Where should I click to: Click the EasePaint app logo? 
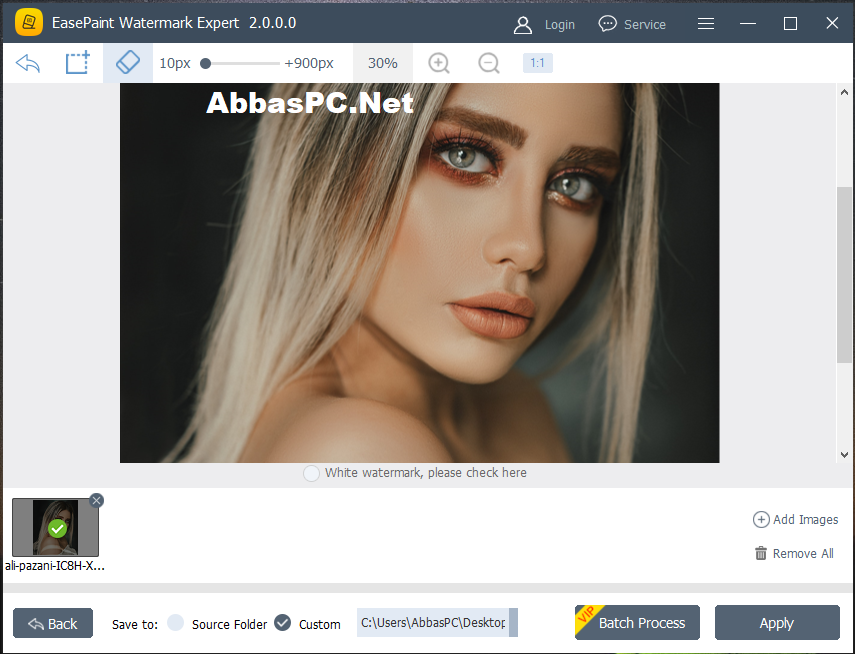point(29,22)
